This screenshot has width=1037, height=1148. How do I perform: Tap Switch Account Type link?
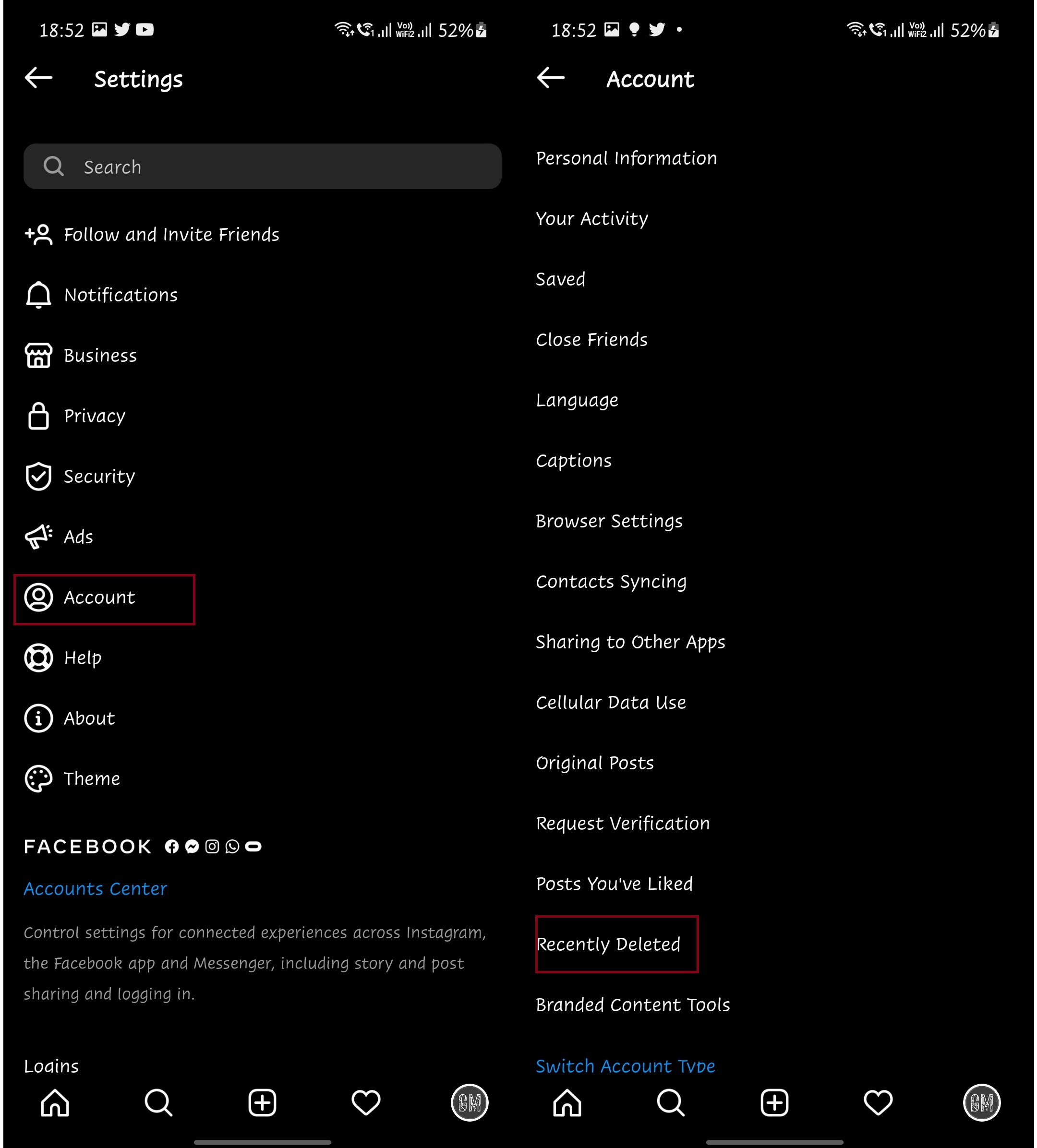pos(626,1066)
